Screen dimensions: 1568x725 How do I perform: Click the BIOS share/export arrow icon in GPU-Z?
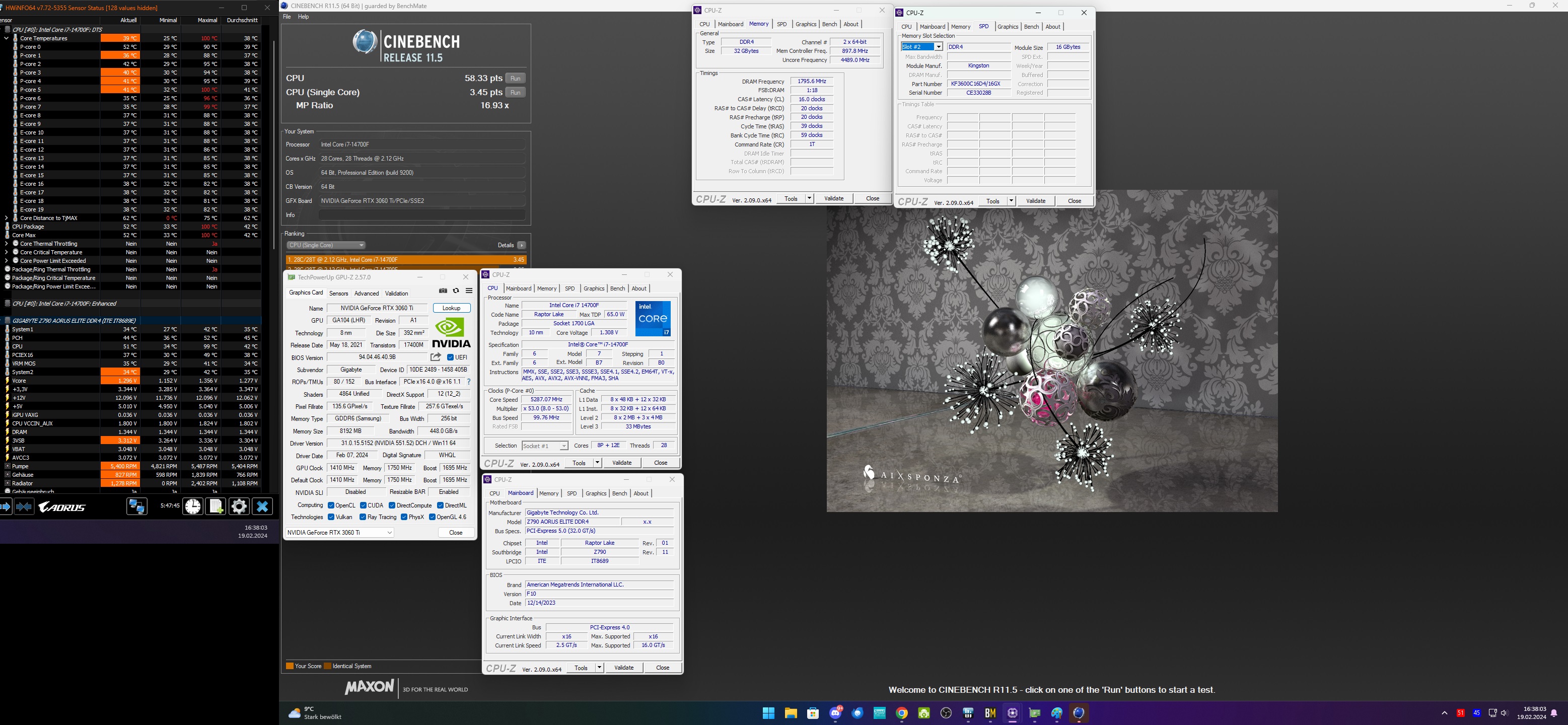(x=436, y=357)
